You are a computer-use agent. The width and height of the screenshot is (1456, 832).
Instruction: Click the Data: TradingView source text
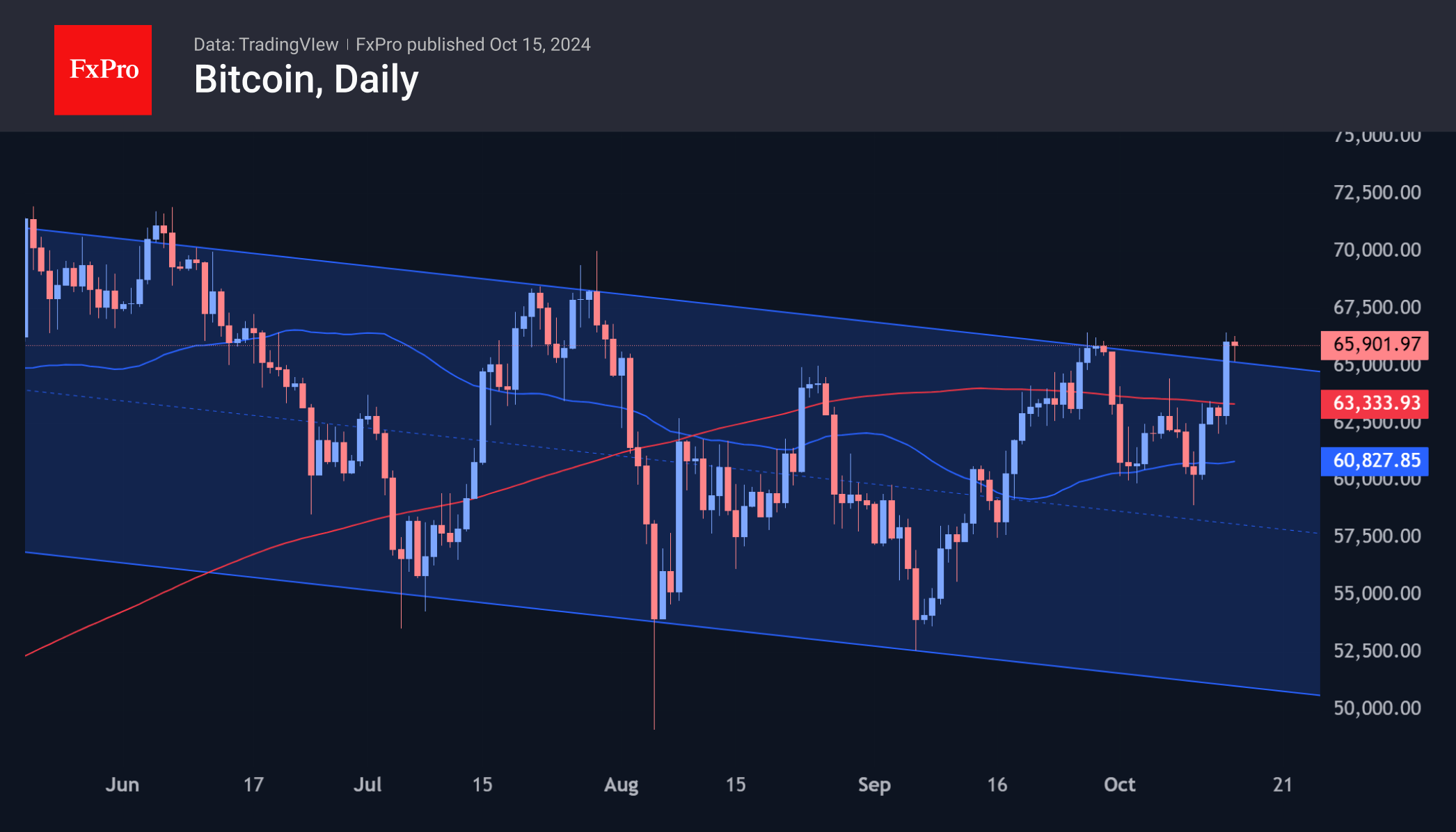[266, 45]
